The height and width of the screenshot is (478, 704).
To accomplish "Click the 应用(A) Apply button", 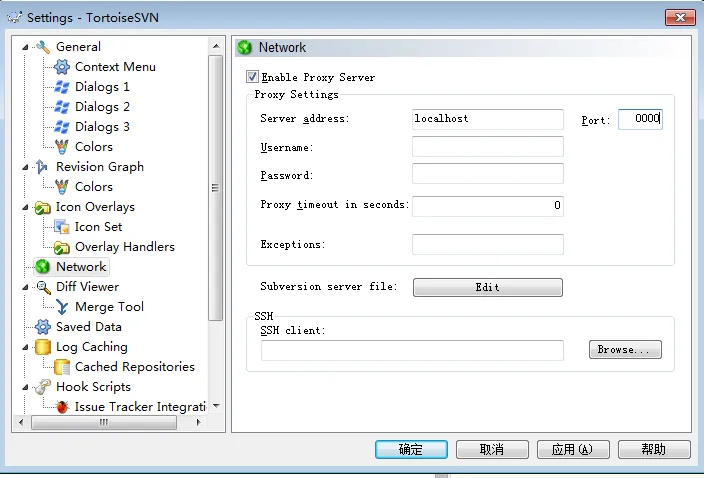I will tap(573, 449).
